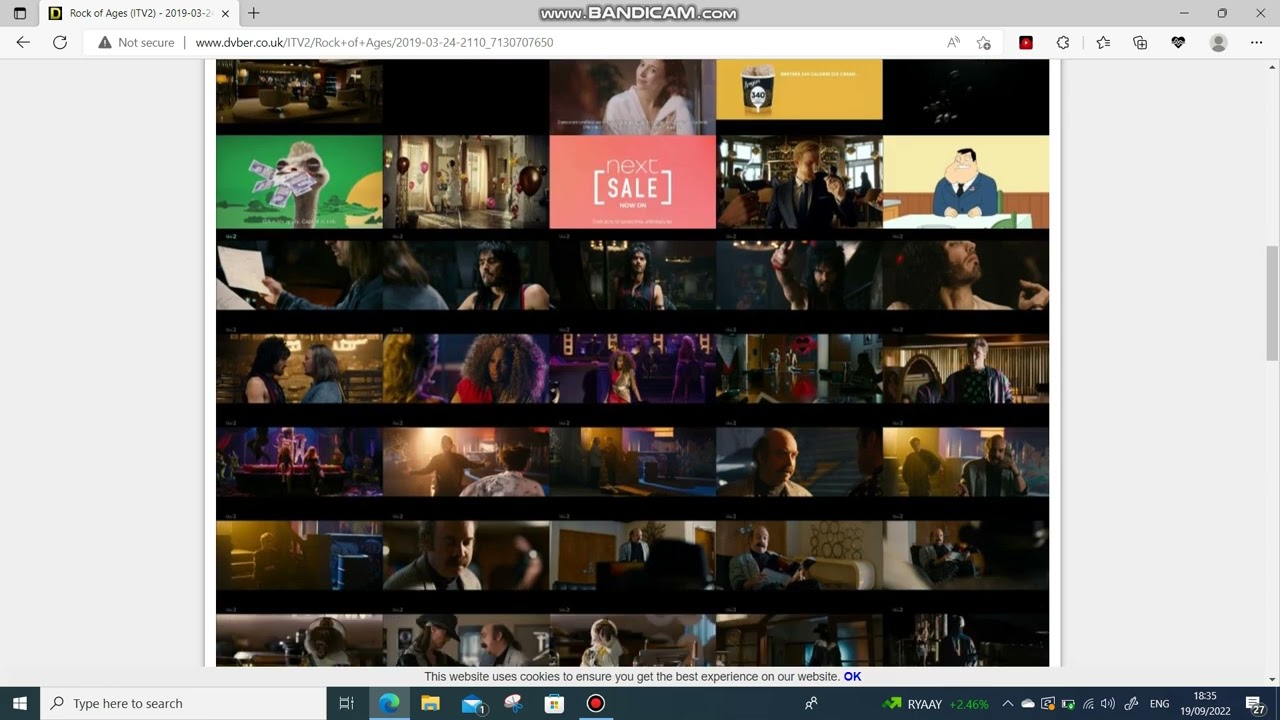Click OK on the cookie notice
1280x720 pixels.
[x=852, y=677]
